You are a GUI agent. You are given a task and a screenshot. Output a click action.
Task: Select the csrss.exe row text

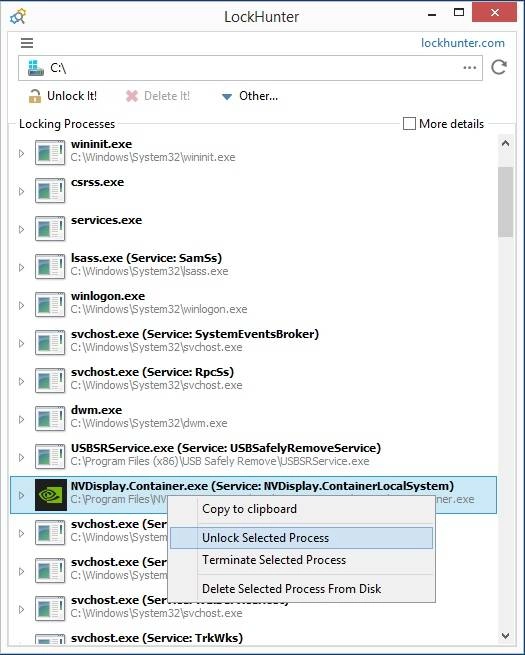(97, 183)
